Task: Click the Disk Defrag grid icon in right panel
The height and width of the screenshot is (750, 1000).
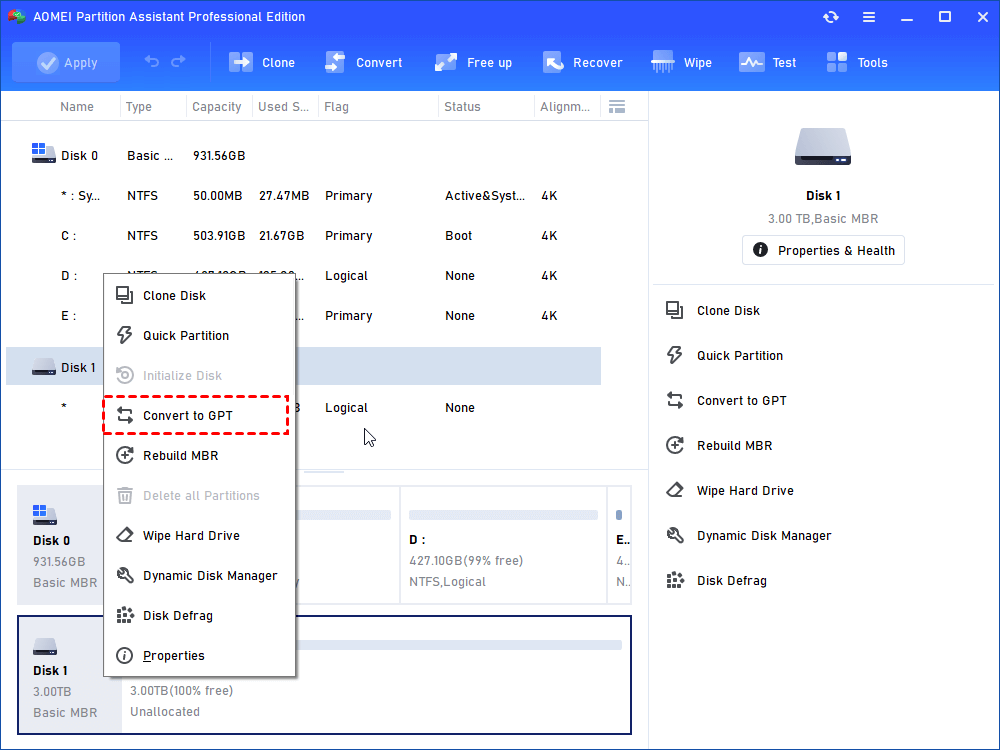Action: [675, 580]
